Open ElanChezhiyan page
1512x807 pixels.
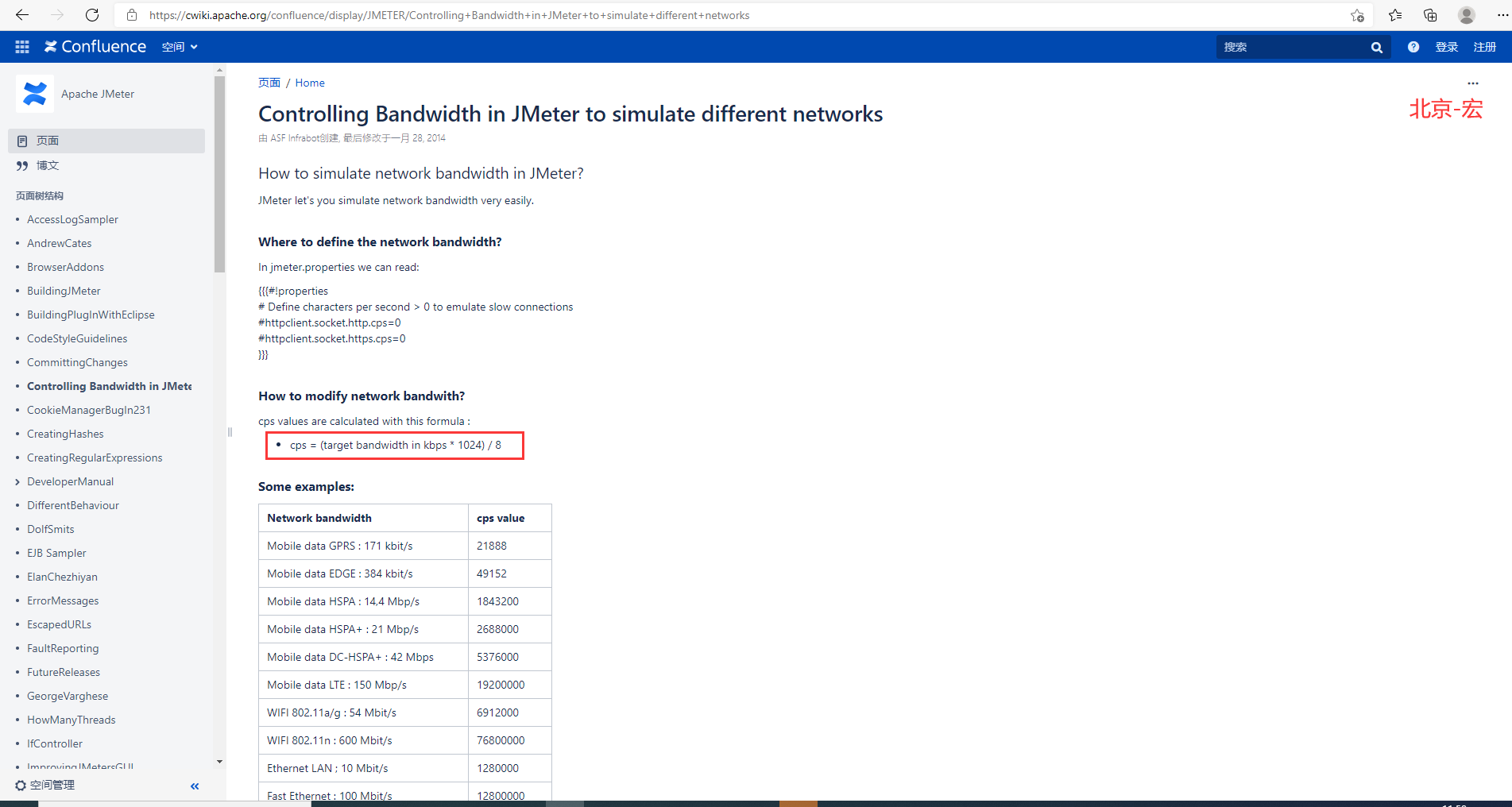click(x=62, y=577)
